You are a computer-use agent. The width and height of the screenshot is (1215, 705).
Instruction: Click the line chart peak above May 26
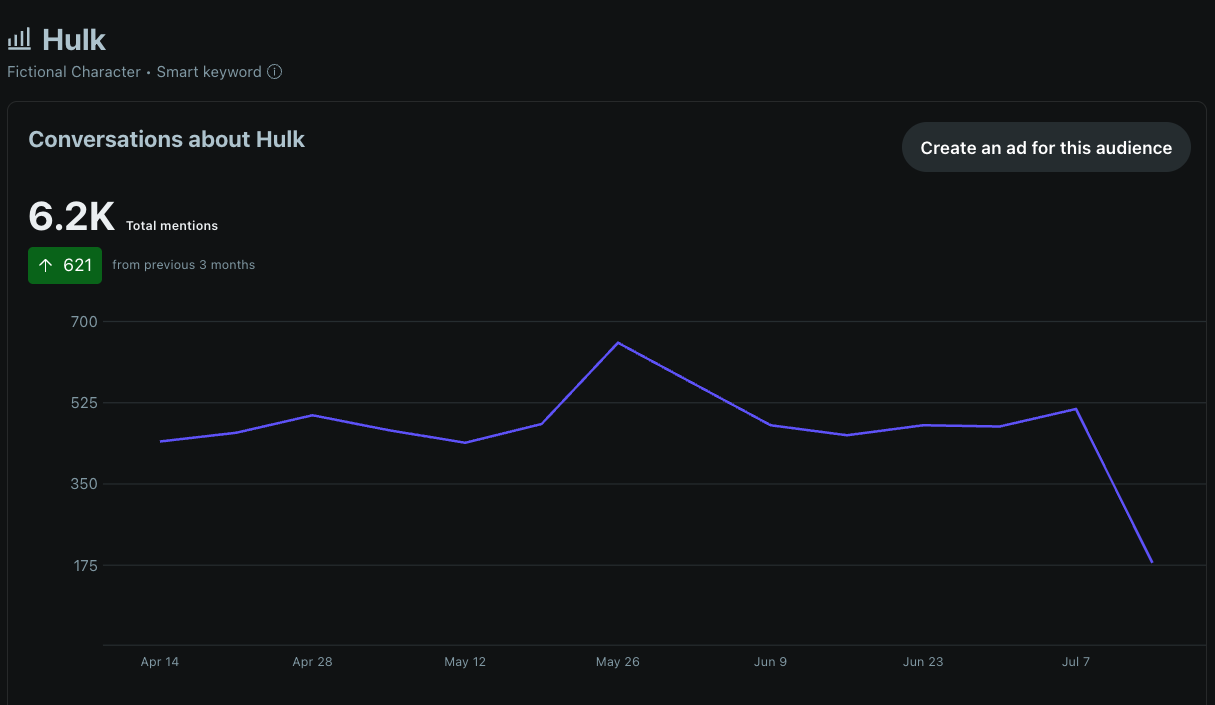tap(618, 343)
